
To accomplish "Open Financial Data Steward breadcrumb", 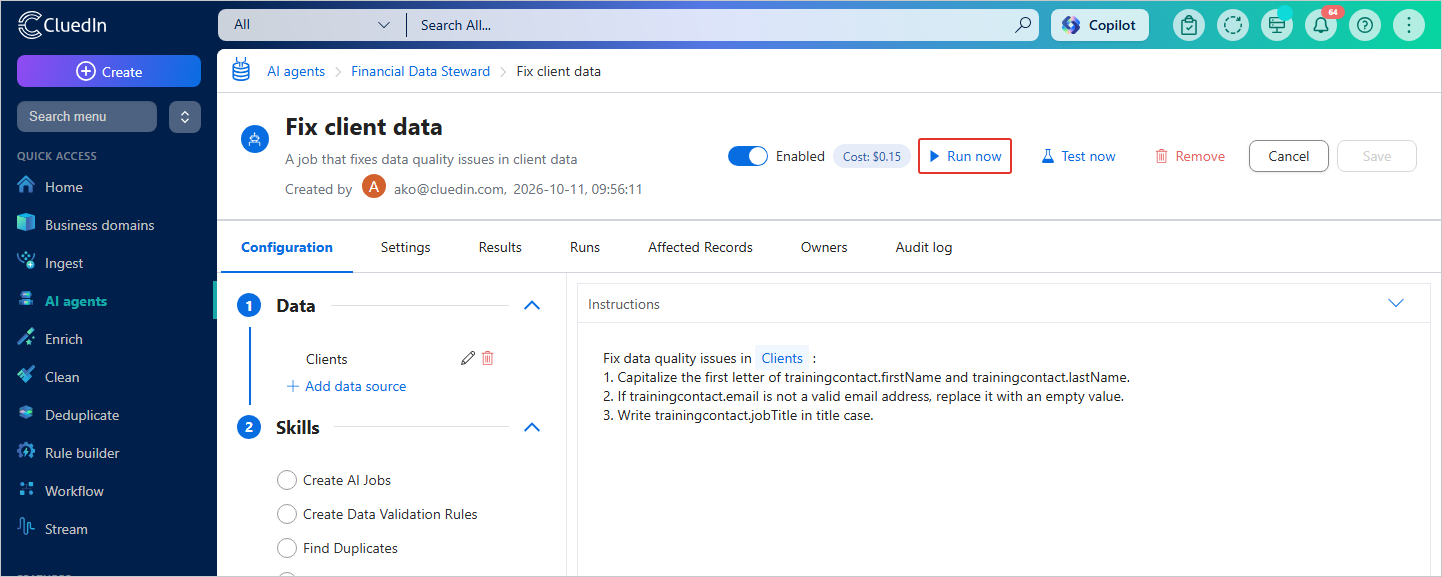I will coord(421,71).
